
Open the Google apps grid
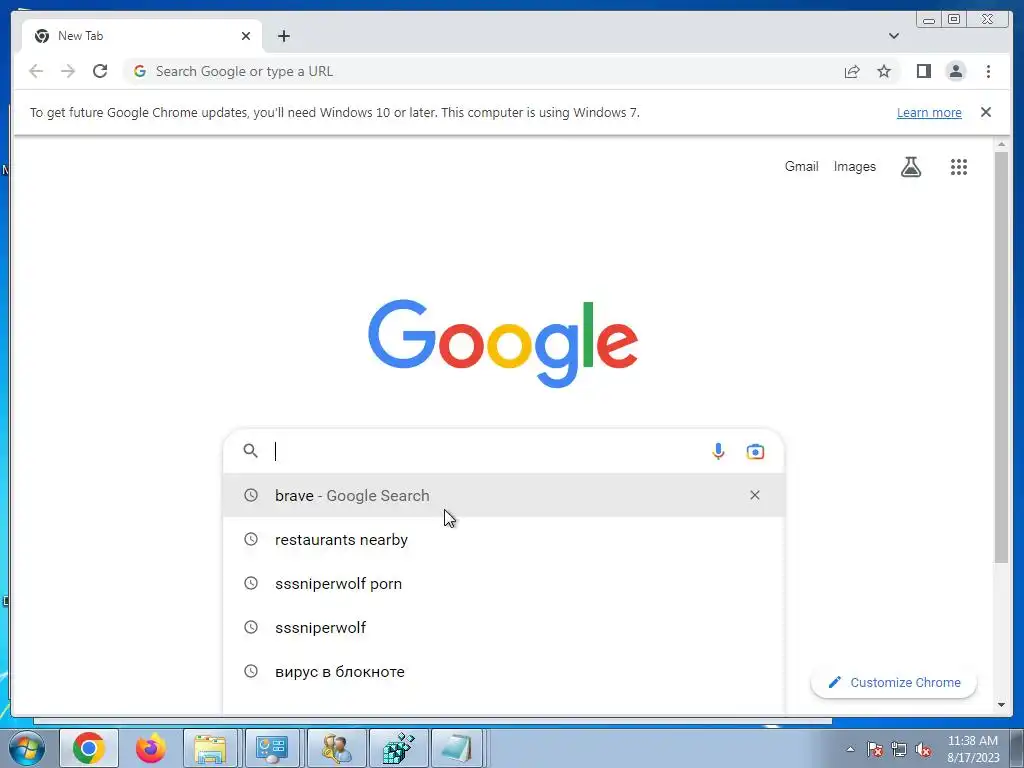point(958,167)
